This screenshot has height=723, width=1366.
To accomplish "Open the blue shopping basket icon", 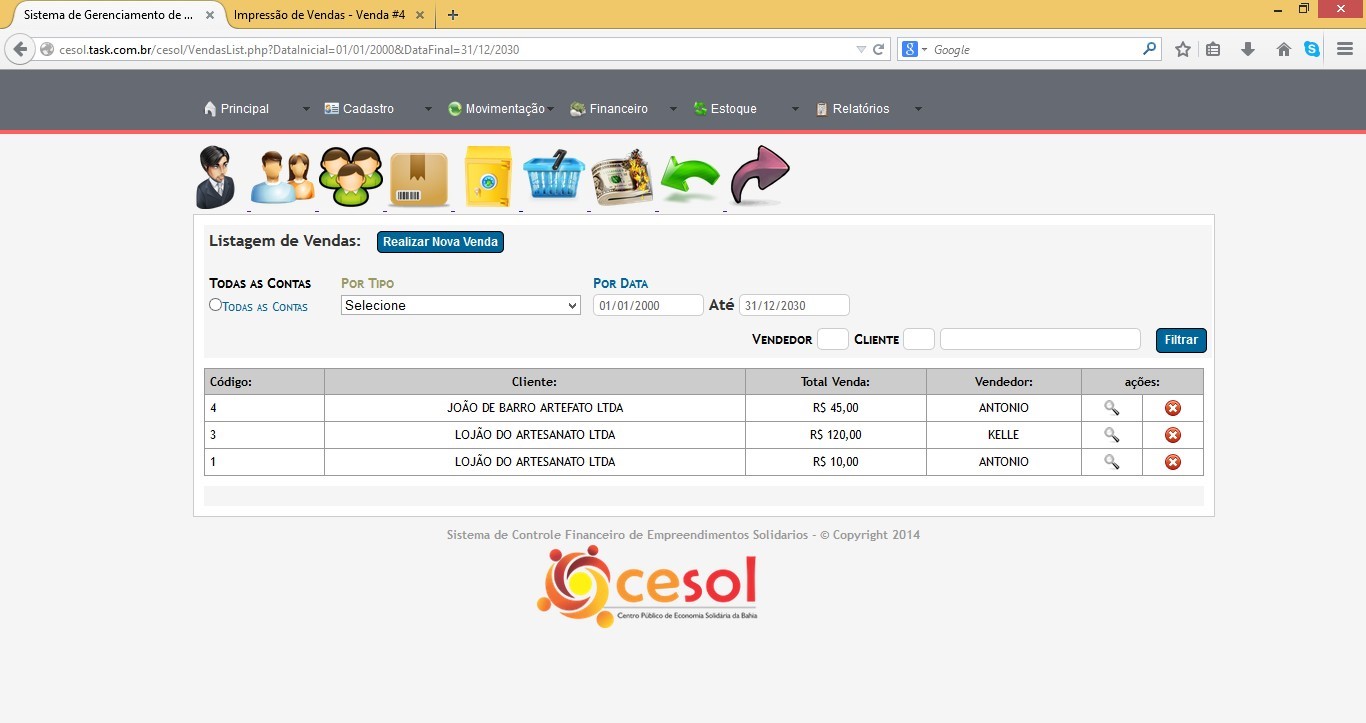I will 554,177.
